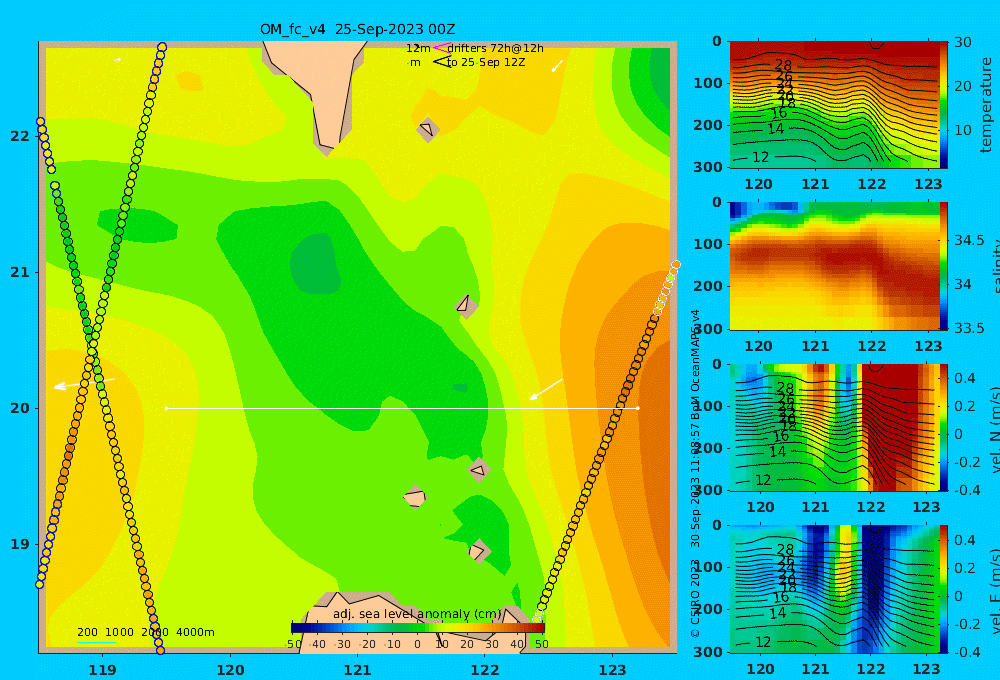Click longitude label 122 on main map
This screenshot has width=1000, height=680.
tap(485, 670)
